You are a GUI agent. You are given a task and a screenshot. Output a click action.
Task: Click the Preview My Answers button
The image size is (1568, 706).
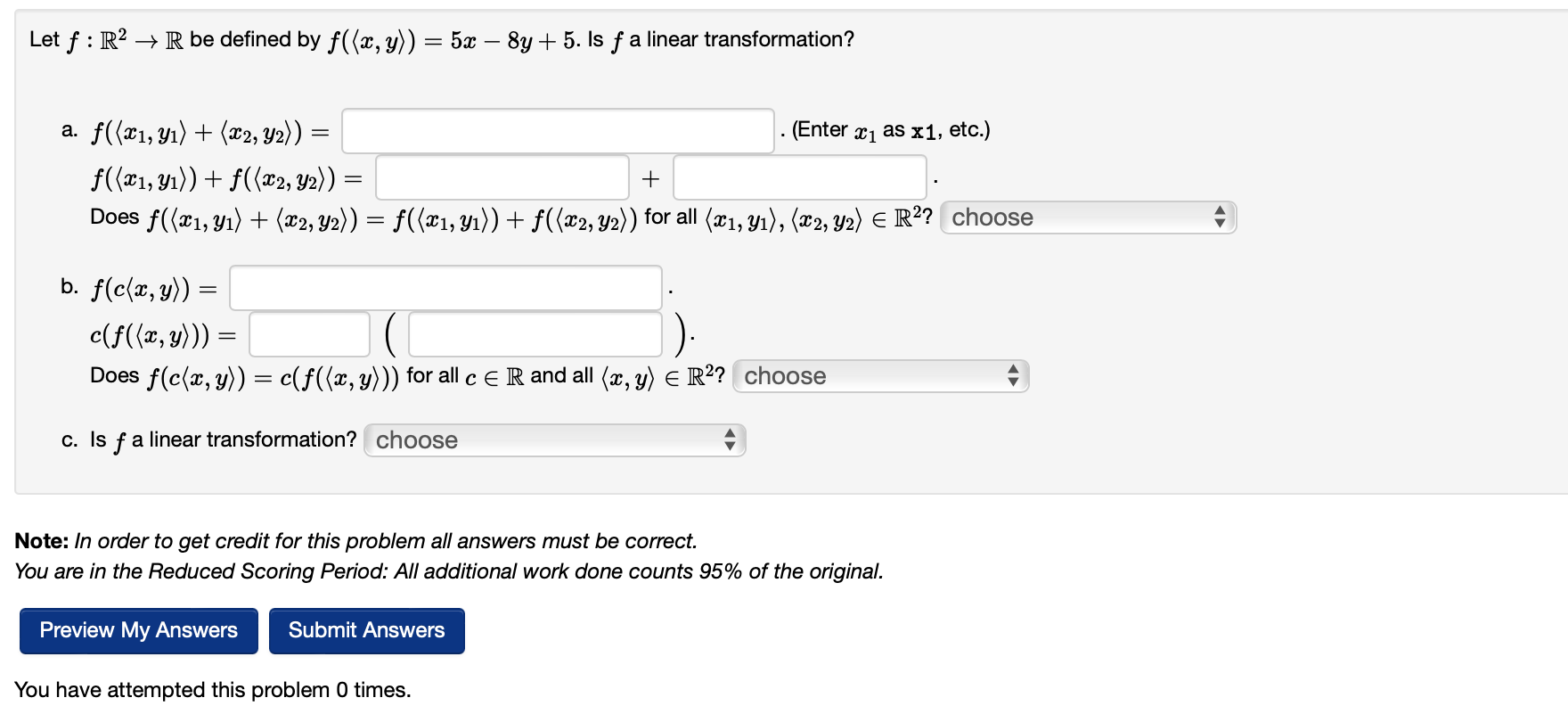pos(137,630)
